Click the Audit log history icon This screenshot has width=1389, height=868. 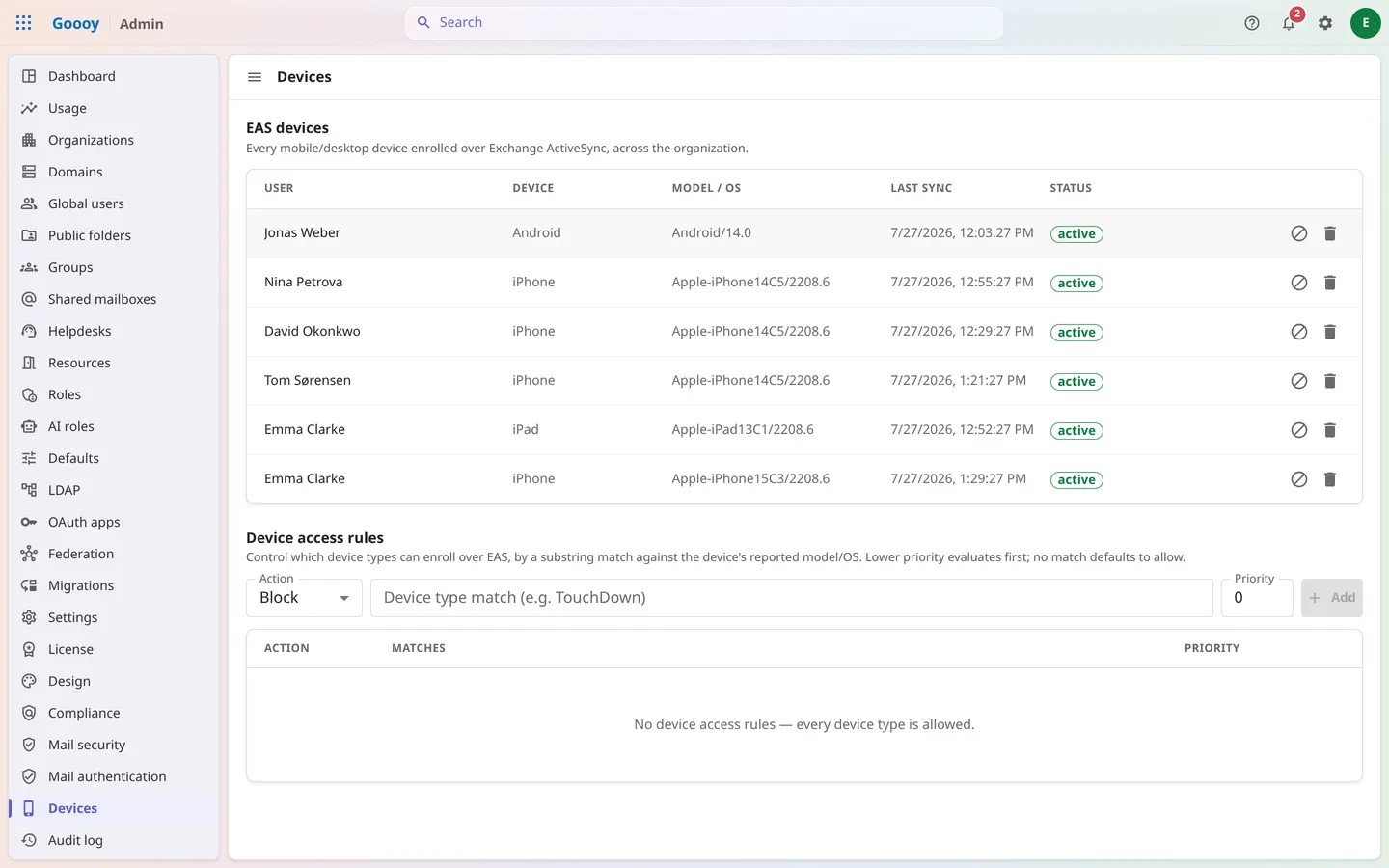(x=29, y=840)
